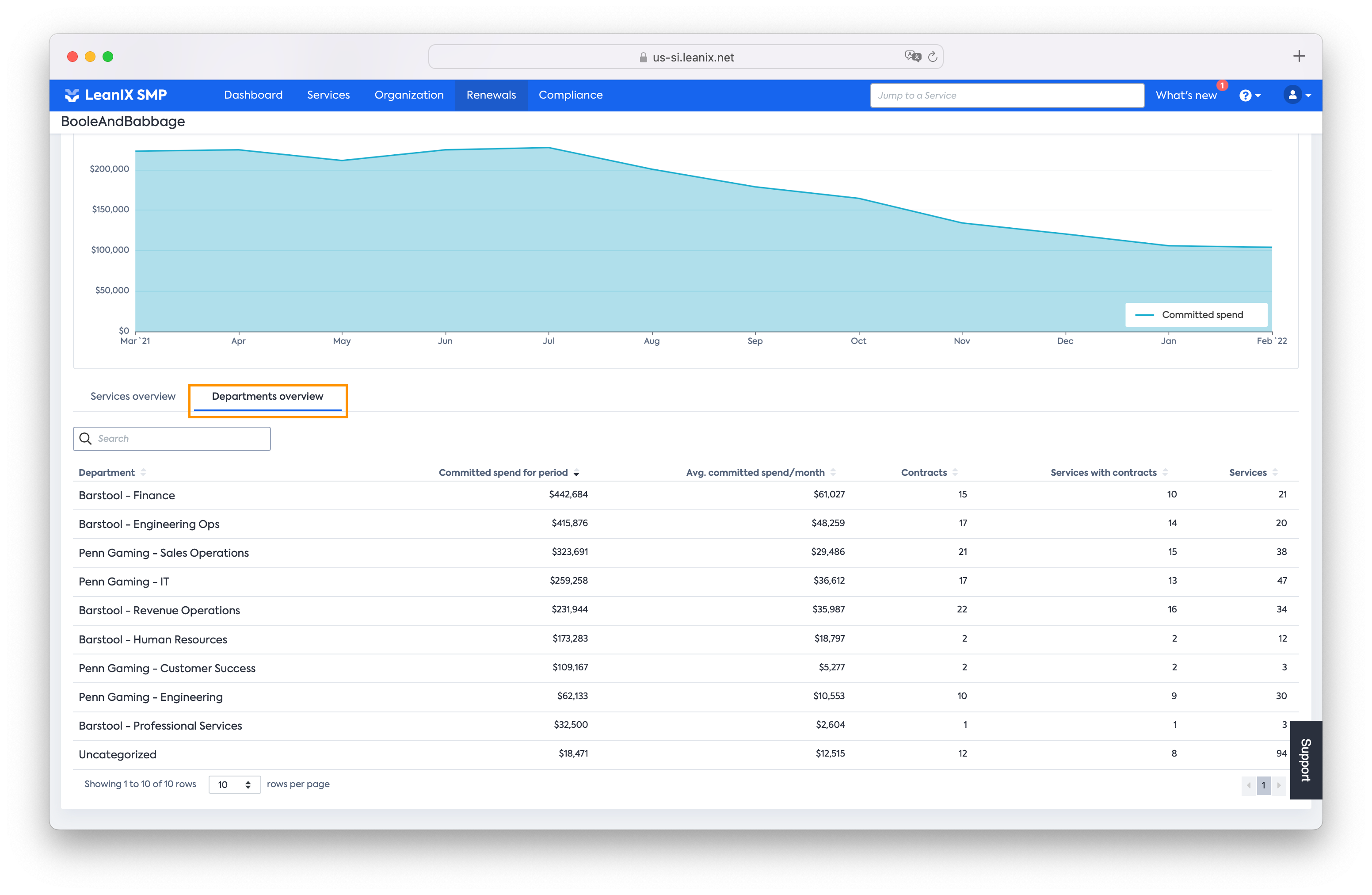This screenshot has height=895, width=1372.
Task: Click the Contracts column header
Action: [x=923, y=472]
